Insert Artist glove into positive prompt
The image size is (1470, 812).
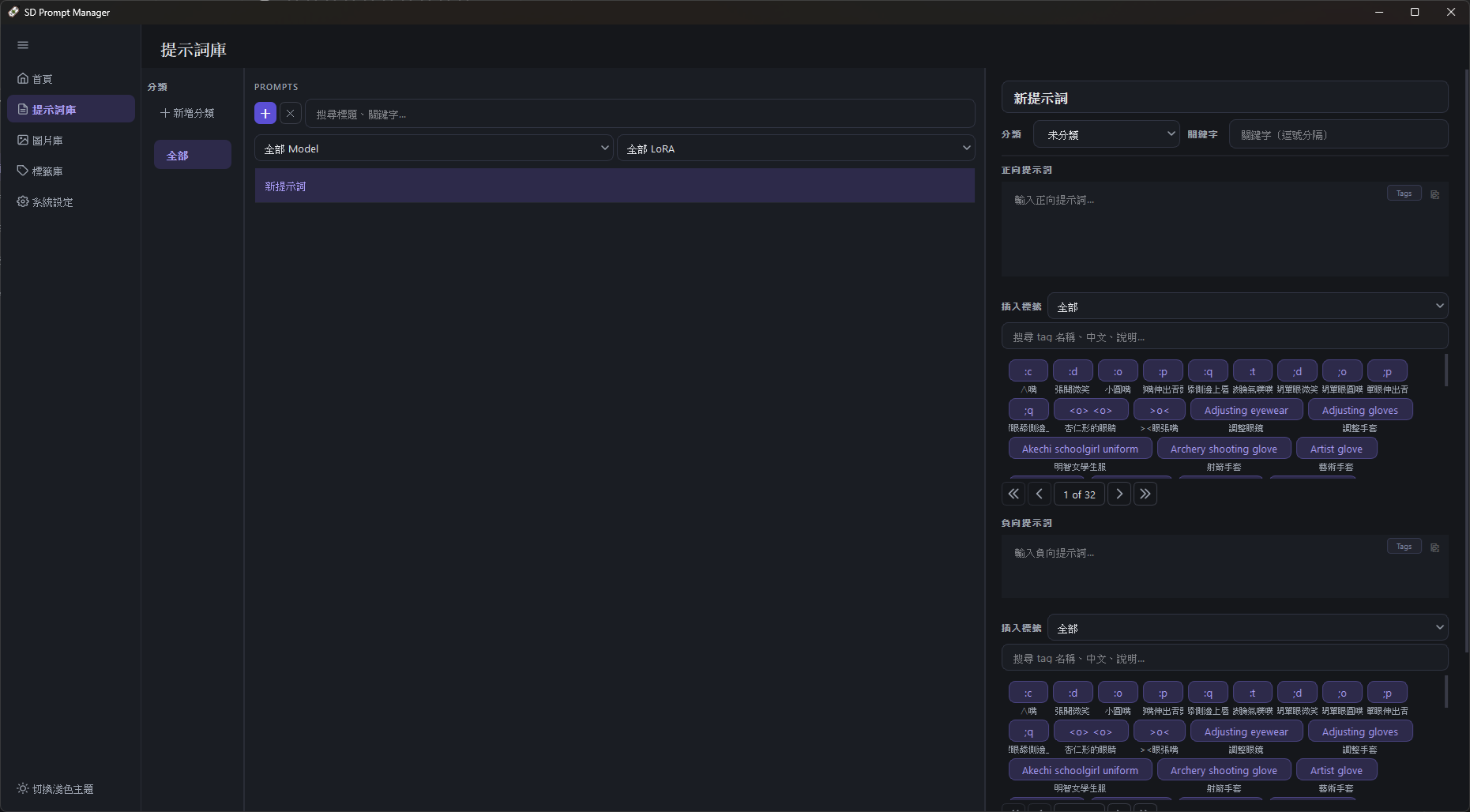coord(1337,449)
